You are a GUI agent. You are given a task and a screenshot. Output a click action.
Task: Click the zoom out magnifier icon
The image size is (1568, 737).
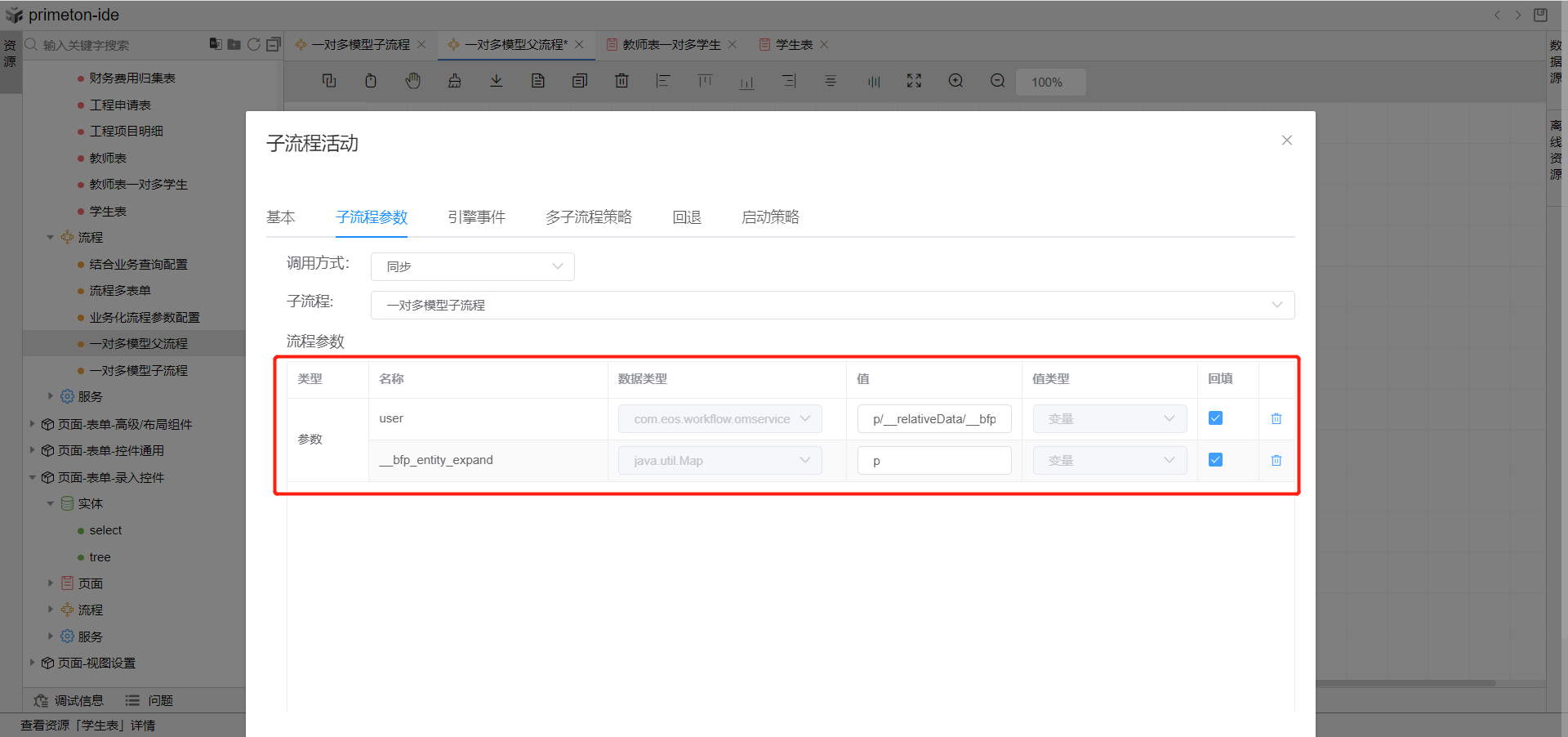(997, 81)
